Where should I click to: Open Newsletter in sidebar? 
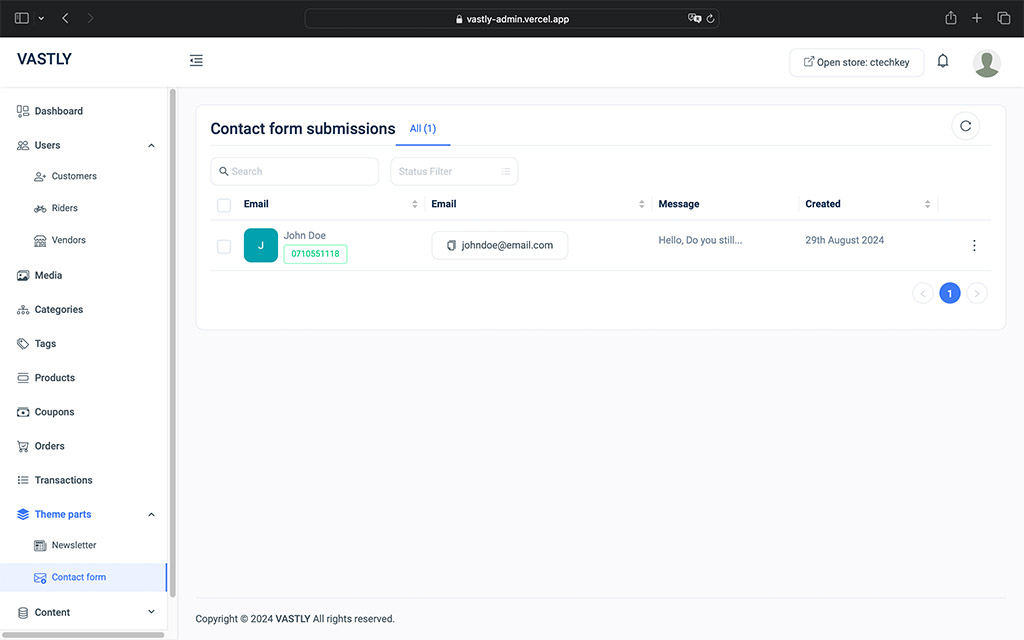[x=74, y=545]
